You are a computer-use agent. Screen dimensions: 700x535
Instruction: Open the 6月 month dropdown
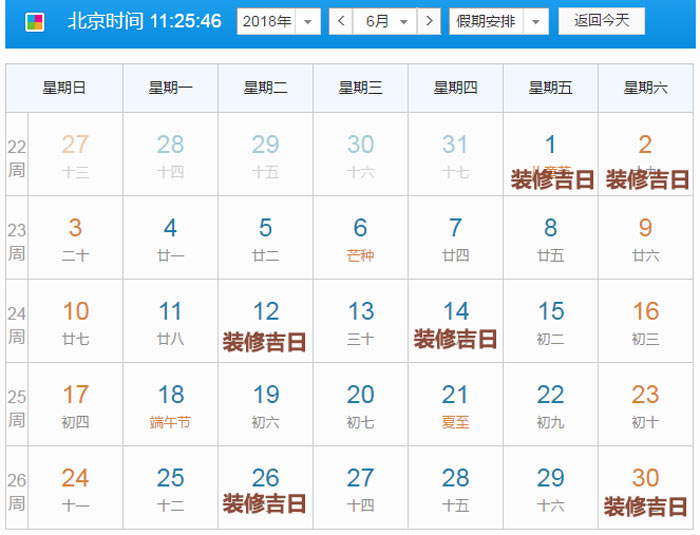(x=385, y=21)
